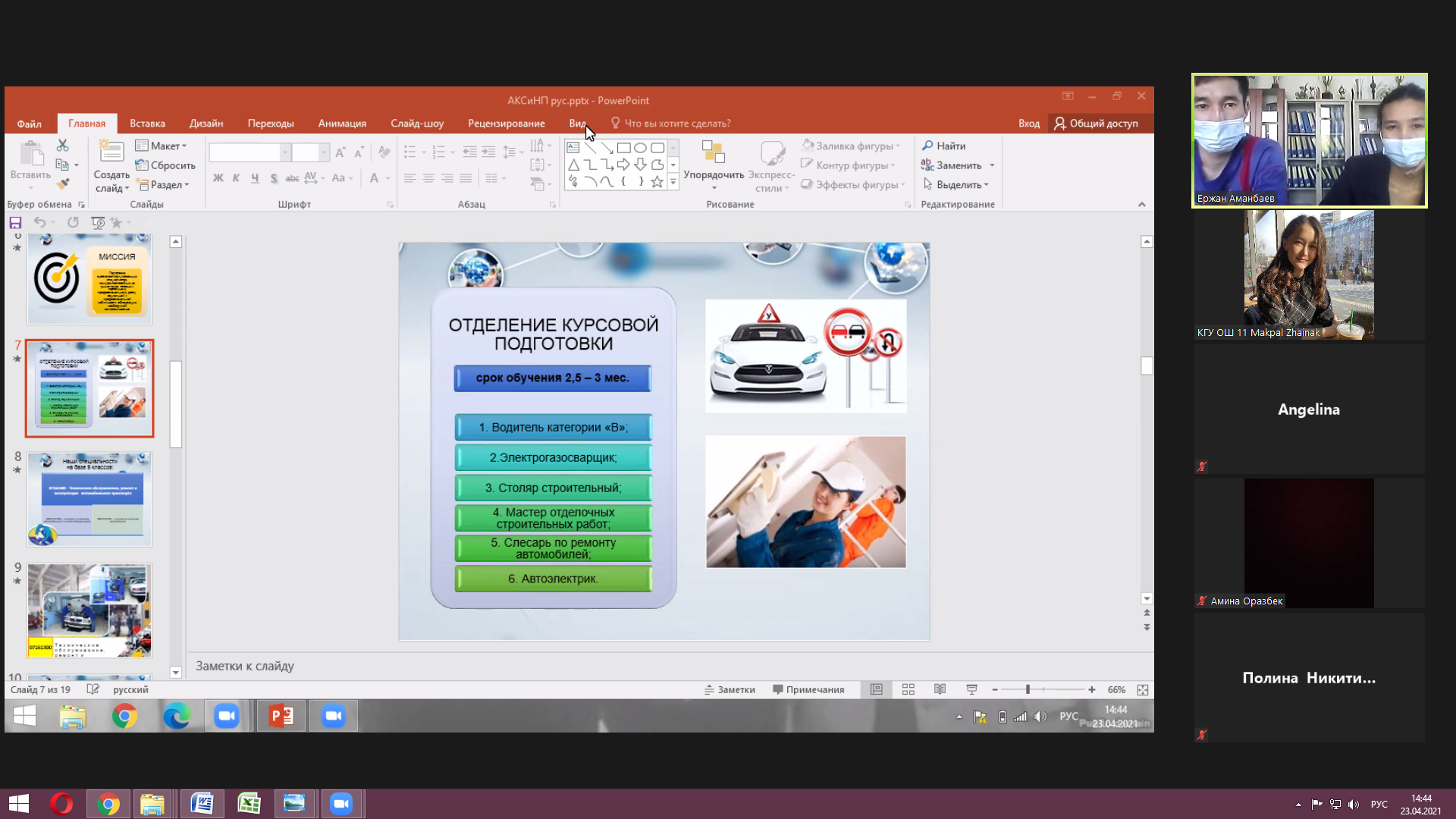Click the Найти find button
1456x819 pixels.
click(x=944, y=146)
